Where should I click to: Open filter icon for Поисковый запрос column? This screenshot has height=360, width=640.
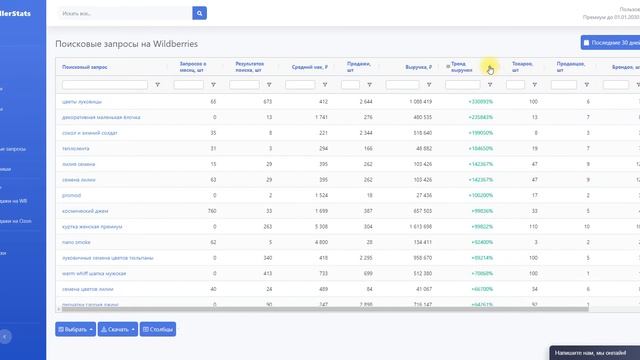pyautogui.click(x=158, y=84)
